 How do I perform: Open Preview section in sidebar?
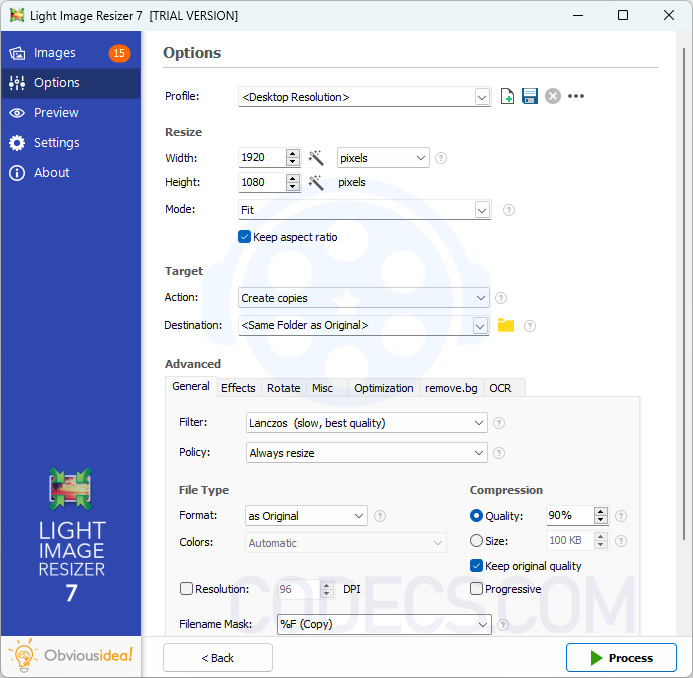click(71, 113)
